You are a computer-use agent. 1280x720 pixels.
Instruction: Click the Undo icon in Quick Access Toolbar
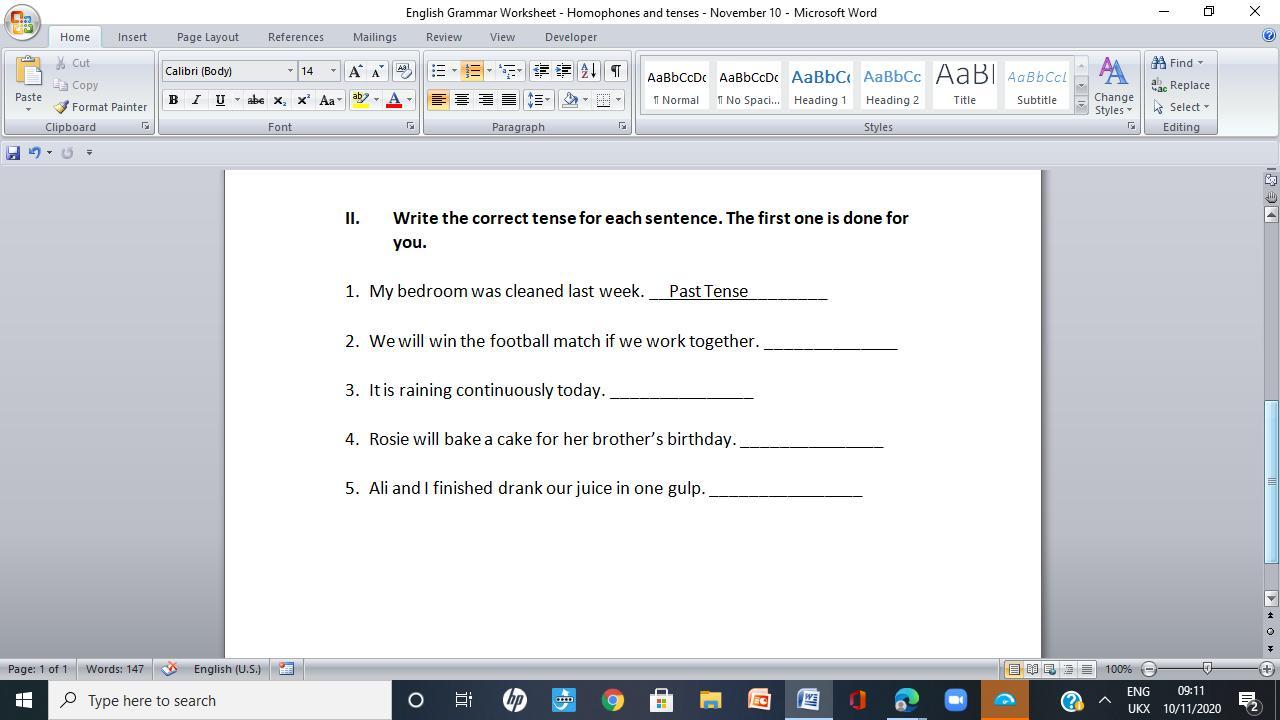pos(34,153)
